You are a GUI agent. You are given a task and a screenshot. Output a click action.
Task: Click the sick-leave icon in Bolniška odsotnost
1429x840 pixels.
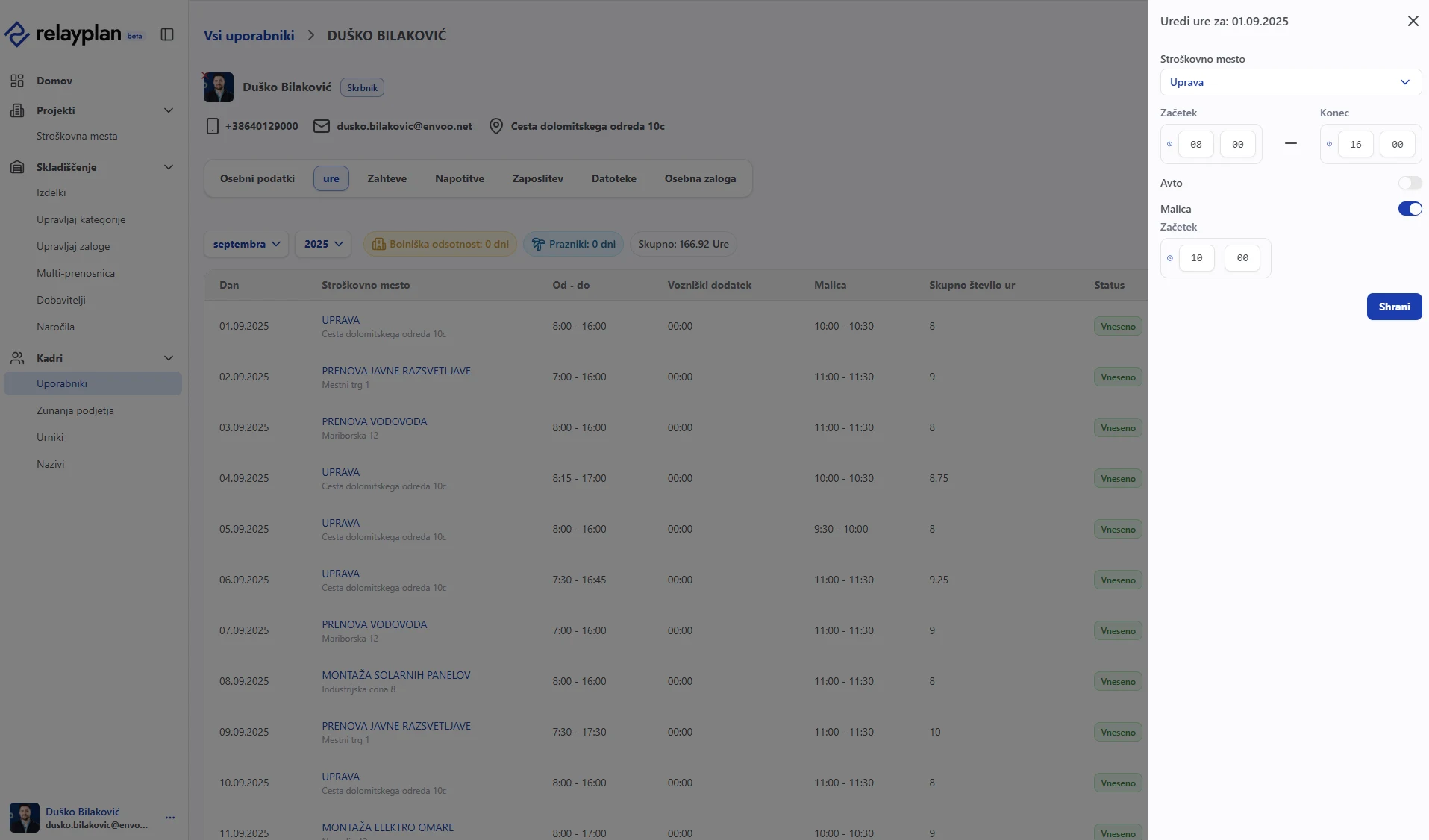tap(378, 244)
